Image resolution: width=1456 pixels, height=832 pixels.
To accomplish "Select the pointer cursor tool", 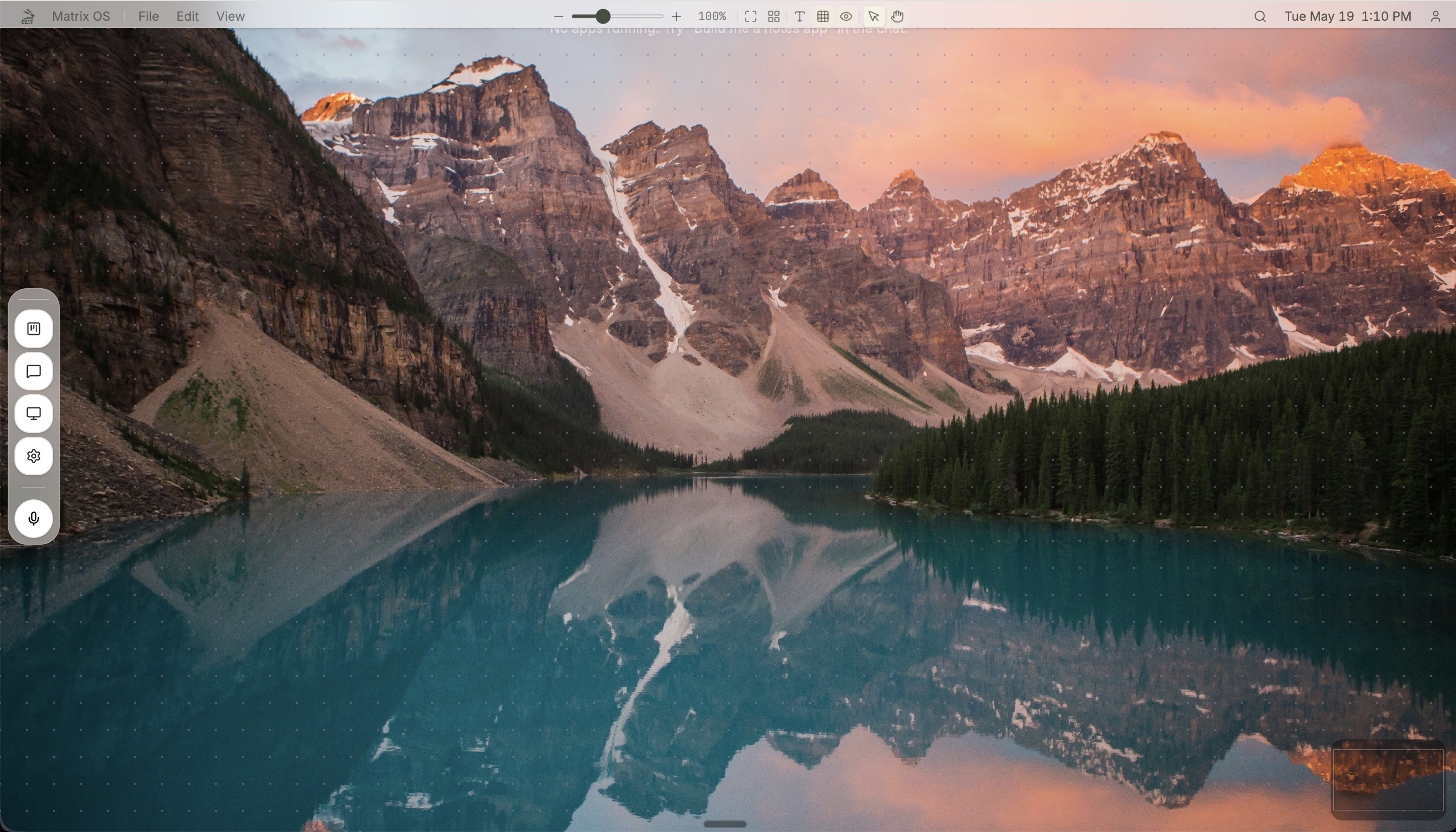I will tap(874, 16).
